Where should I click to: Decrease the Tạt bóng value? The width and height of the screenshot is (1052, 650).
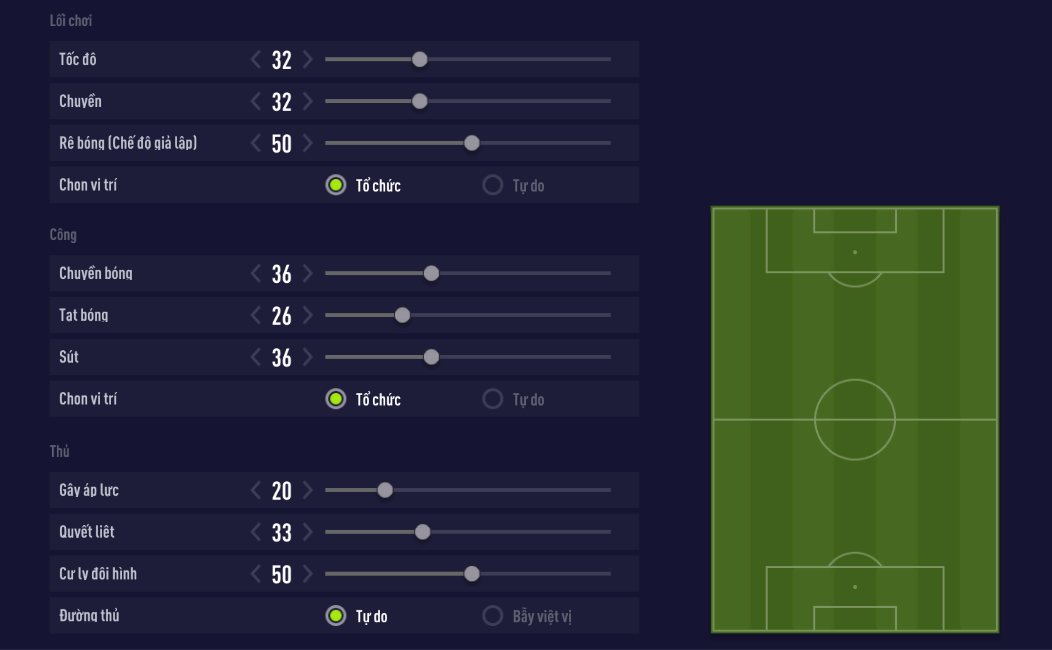(x=256, y=316)
